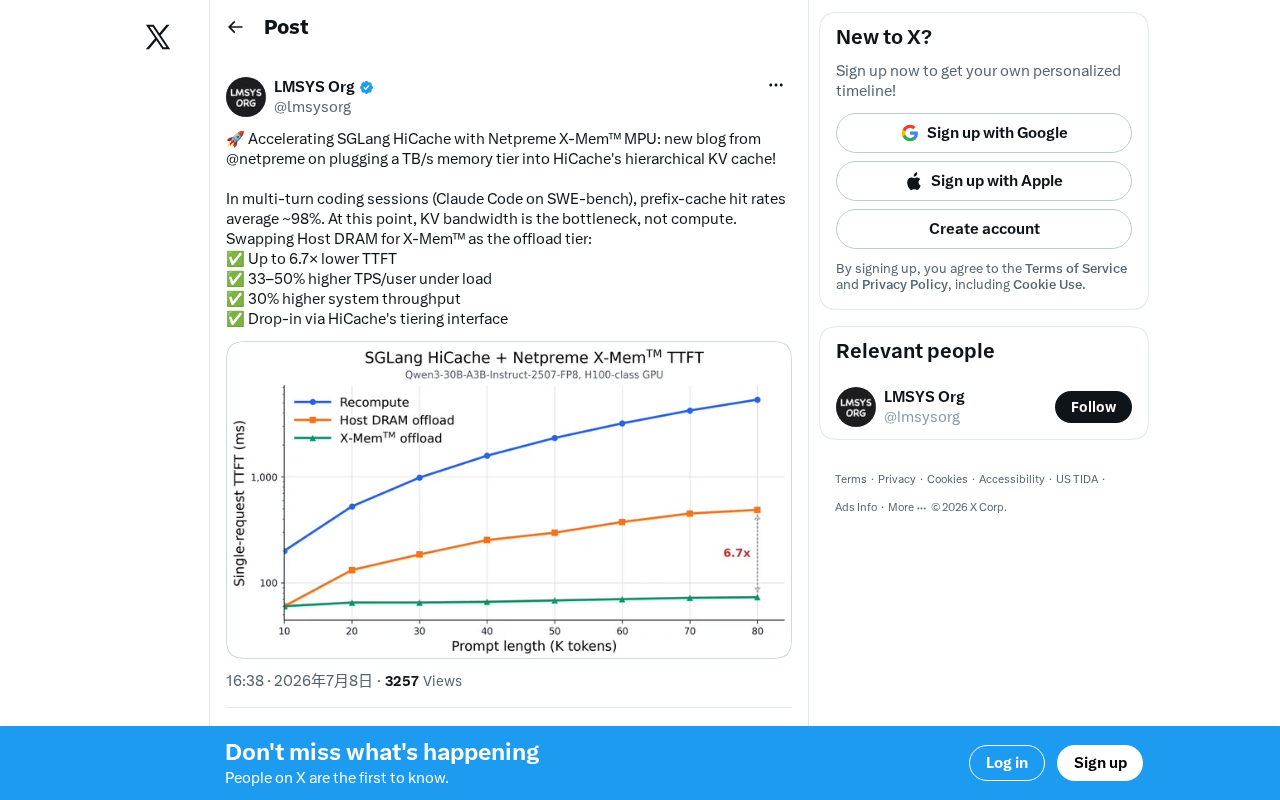The image size is (1280, 800).
Task: Open the post's three-dot more menu
Action: click(x=776, y=85)
